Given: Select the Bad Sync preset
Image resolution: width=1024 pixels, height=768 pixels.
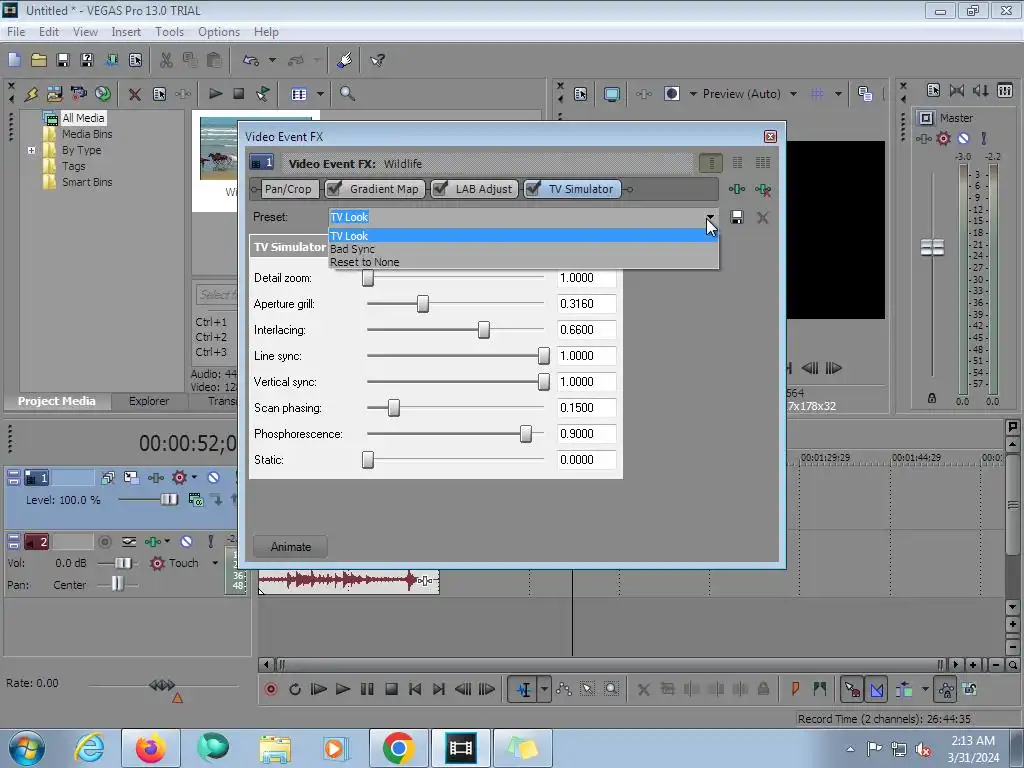Looking at the screenshot, I should tap(522, 249).
